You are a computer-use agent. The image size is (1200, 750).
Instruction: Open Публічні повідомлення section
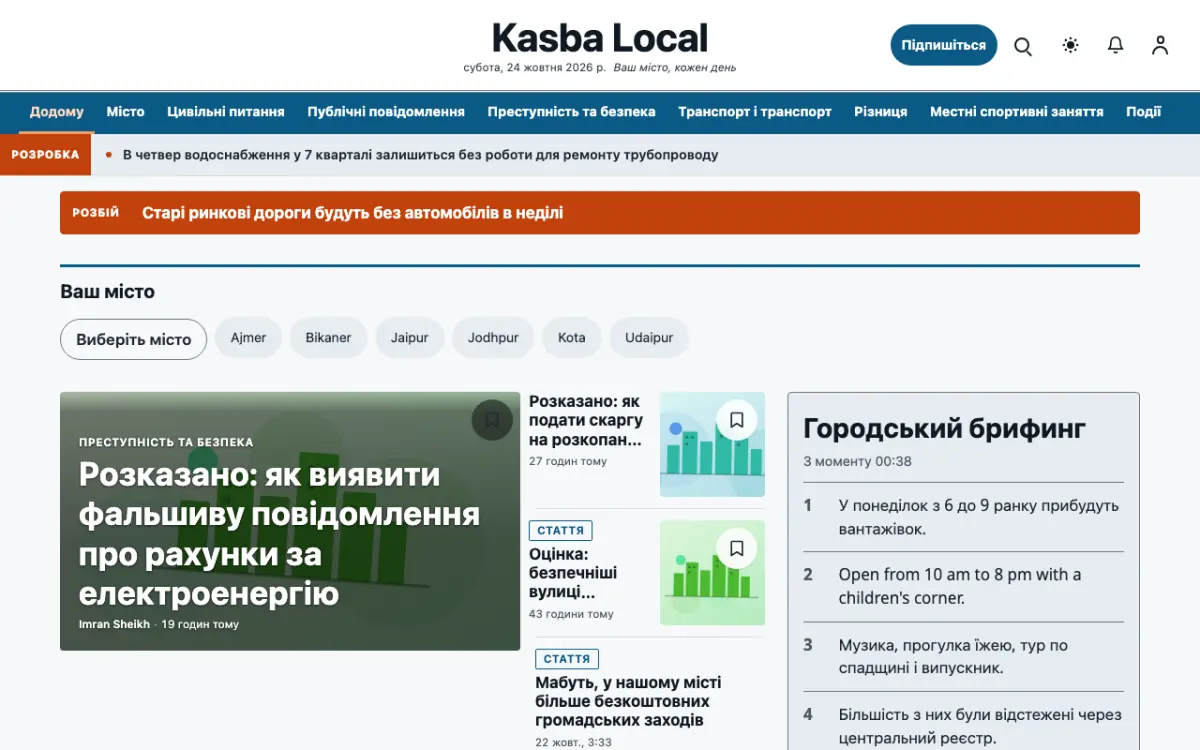click(x=386, y=112)
